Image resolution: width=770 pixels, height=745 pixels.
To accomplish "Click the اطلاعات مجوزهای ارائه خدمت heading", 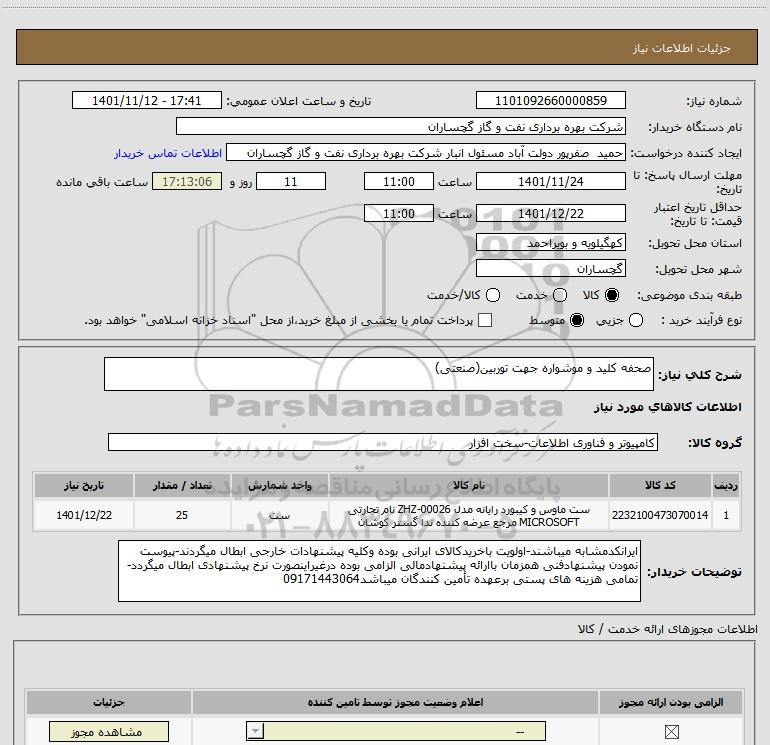I will (668, 629).
